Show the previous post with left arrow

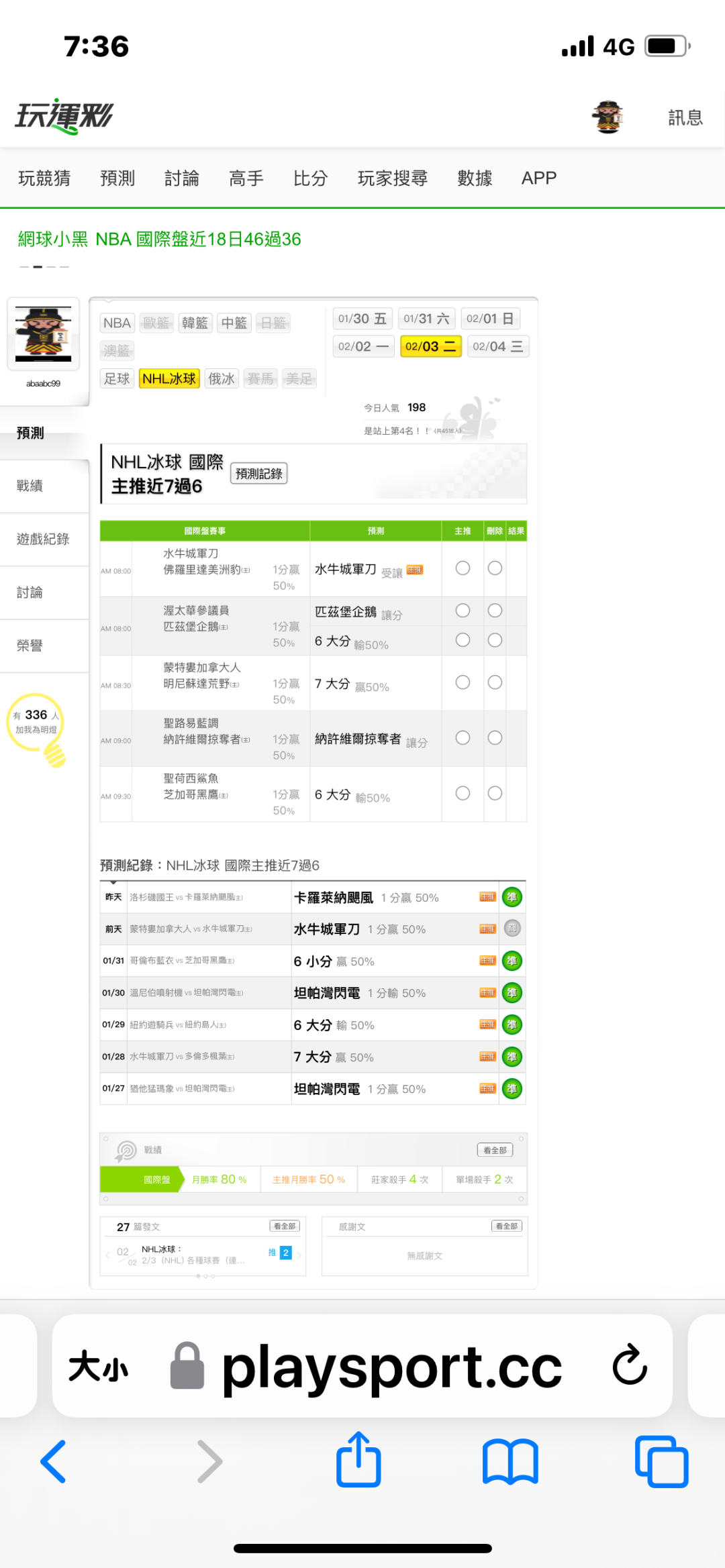pos(107,1255)
